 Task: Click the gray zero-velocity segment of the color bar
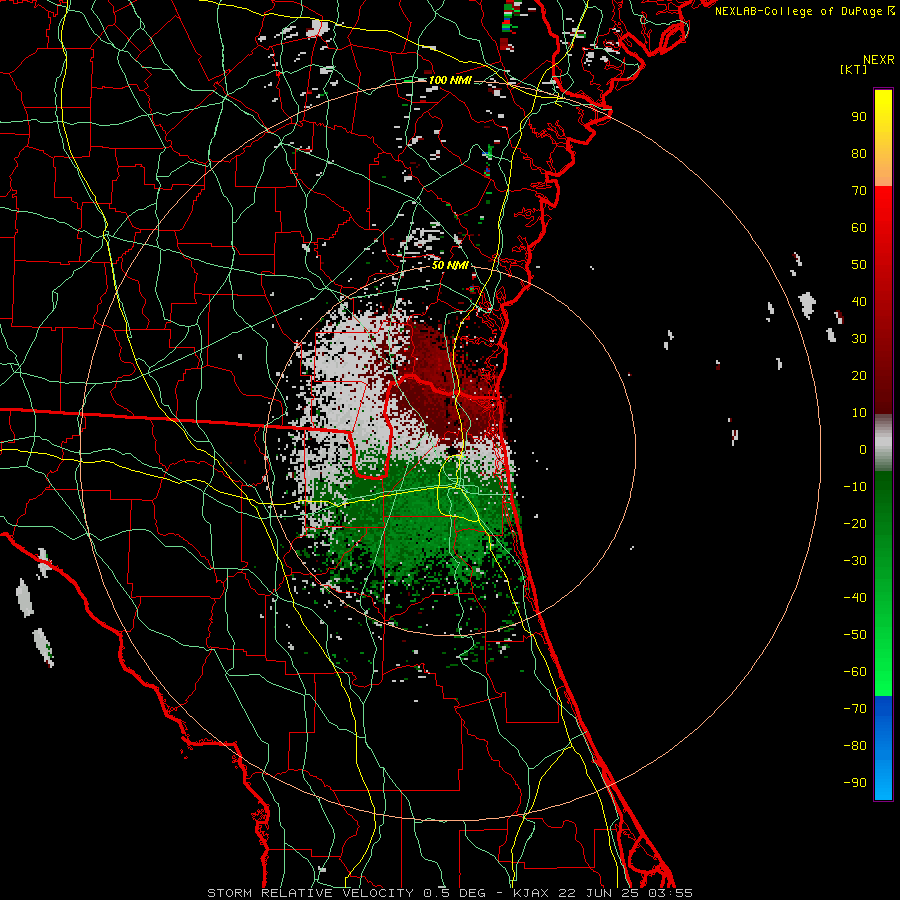[883, 443]
